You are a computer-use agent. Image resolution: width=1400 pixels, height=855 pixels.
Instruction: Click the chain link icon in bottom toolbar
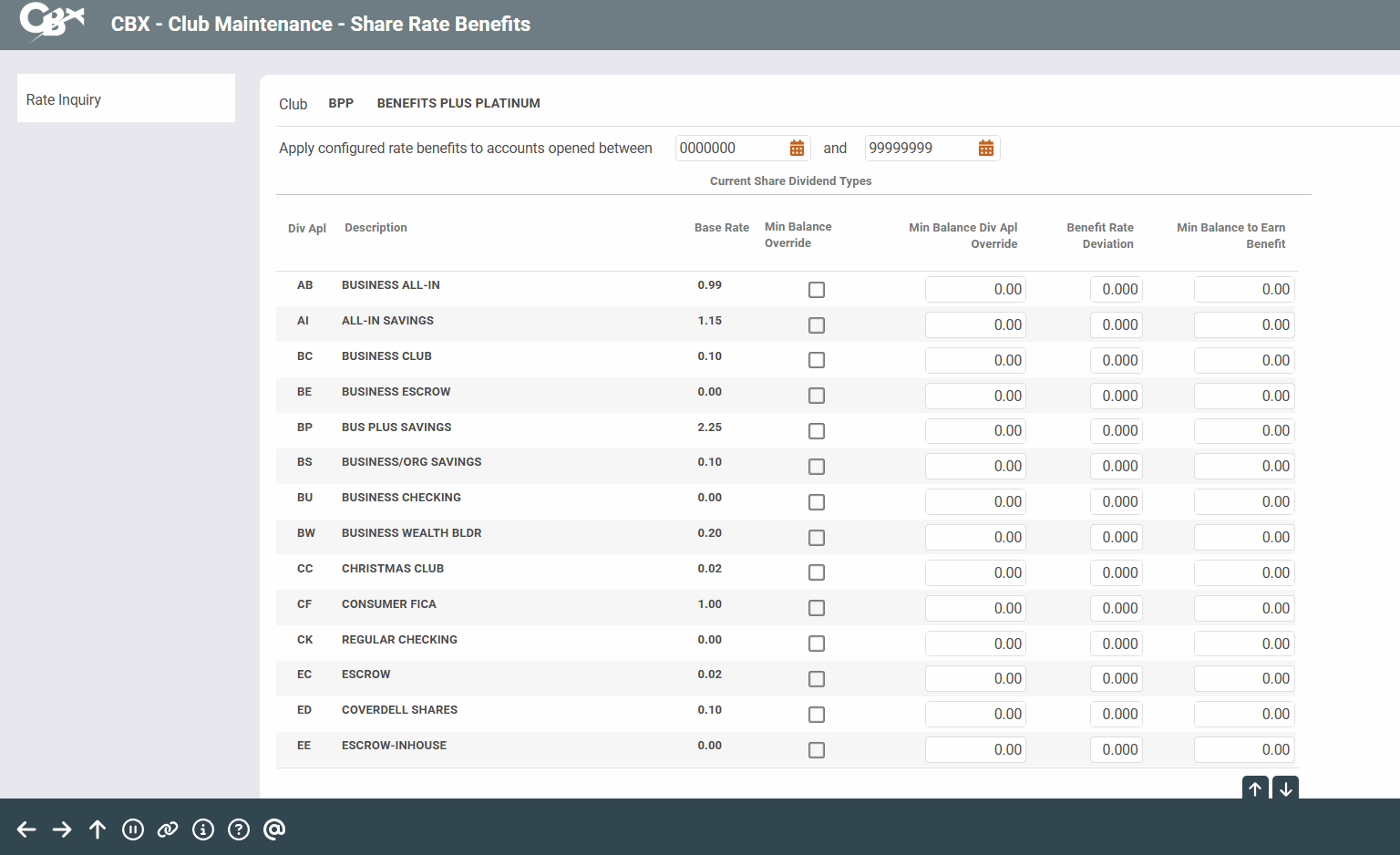[x=168, y=829]
